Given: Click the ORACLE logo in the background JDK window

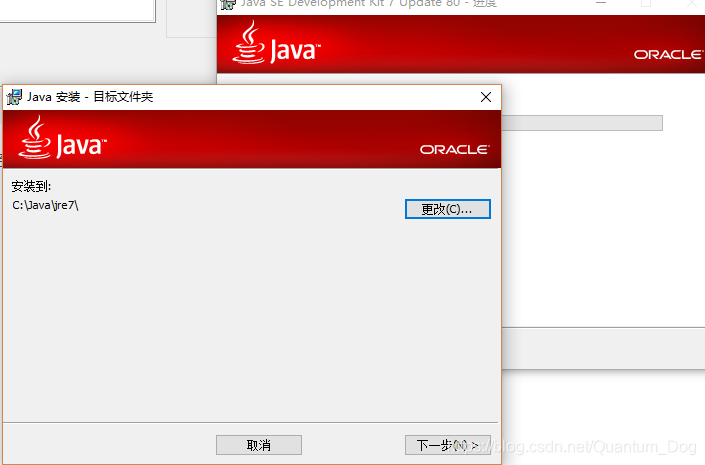Looking at the screenshot, I should tap(669, 54).
